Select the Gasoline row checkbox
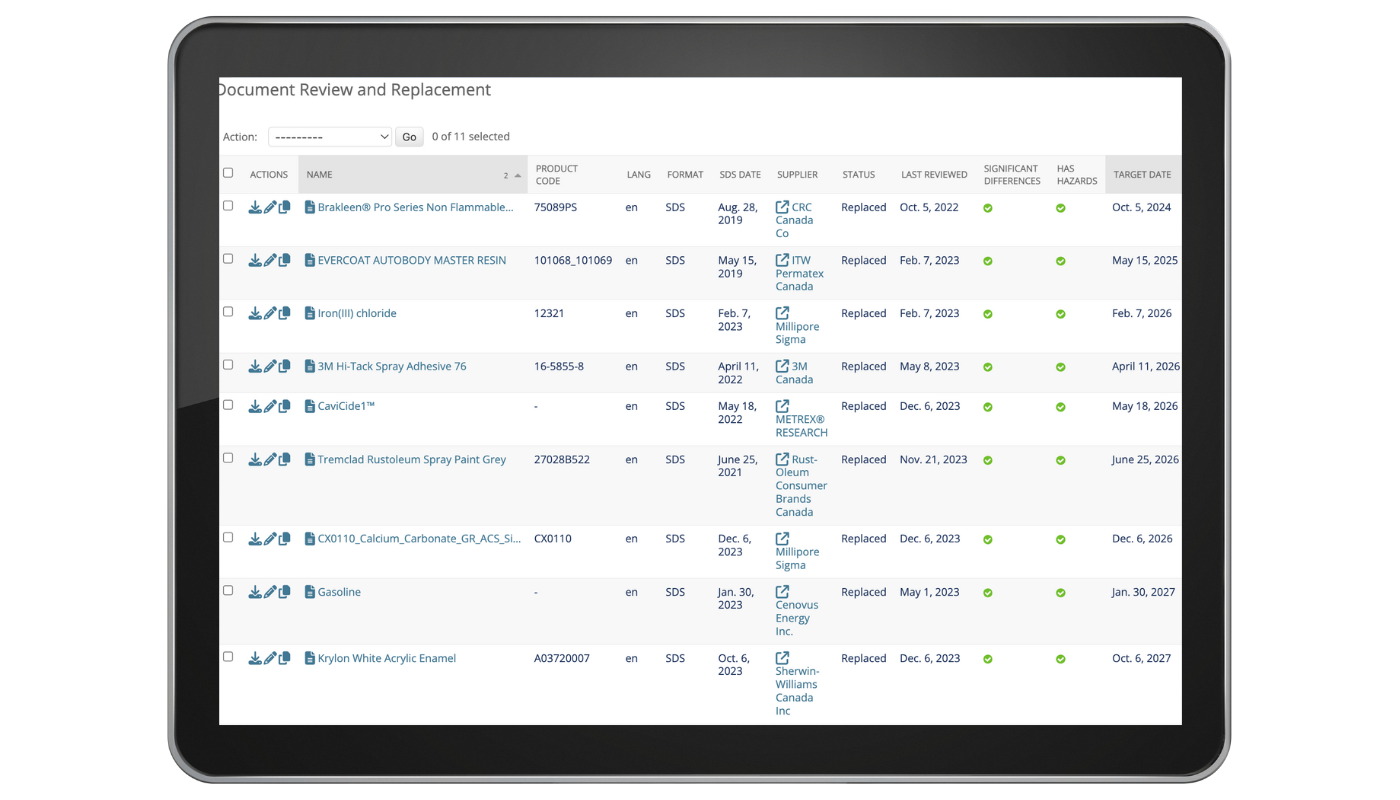This screenshot has width=1400, height=800. tap(228, 591)
